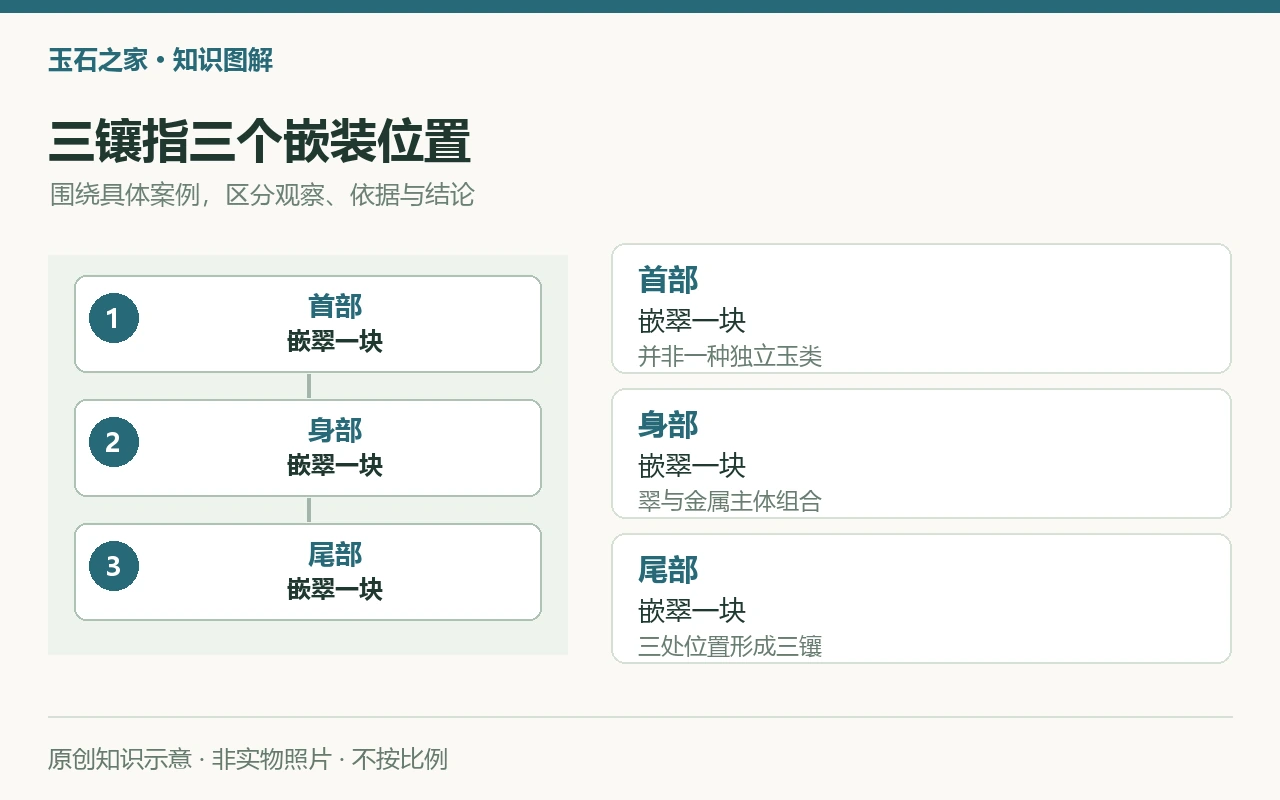Click 嵌翠一块 in the right 身部 card
The image size is (1280, 800).
click(x=692, y=465)
